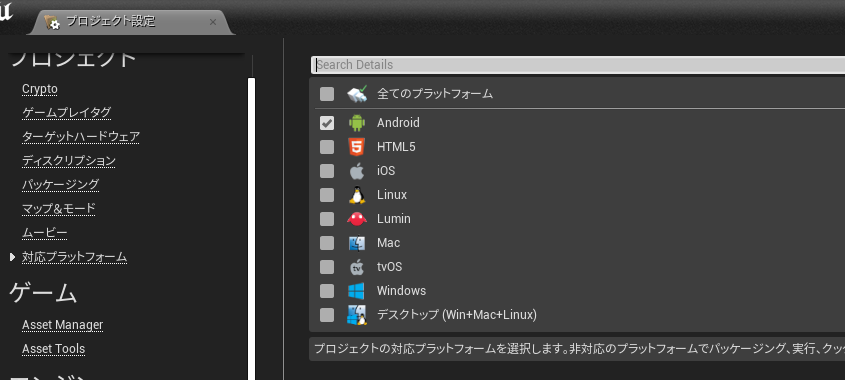
Task: Open the ディスクリプション settings
Action: point(69,161)
